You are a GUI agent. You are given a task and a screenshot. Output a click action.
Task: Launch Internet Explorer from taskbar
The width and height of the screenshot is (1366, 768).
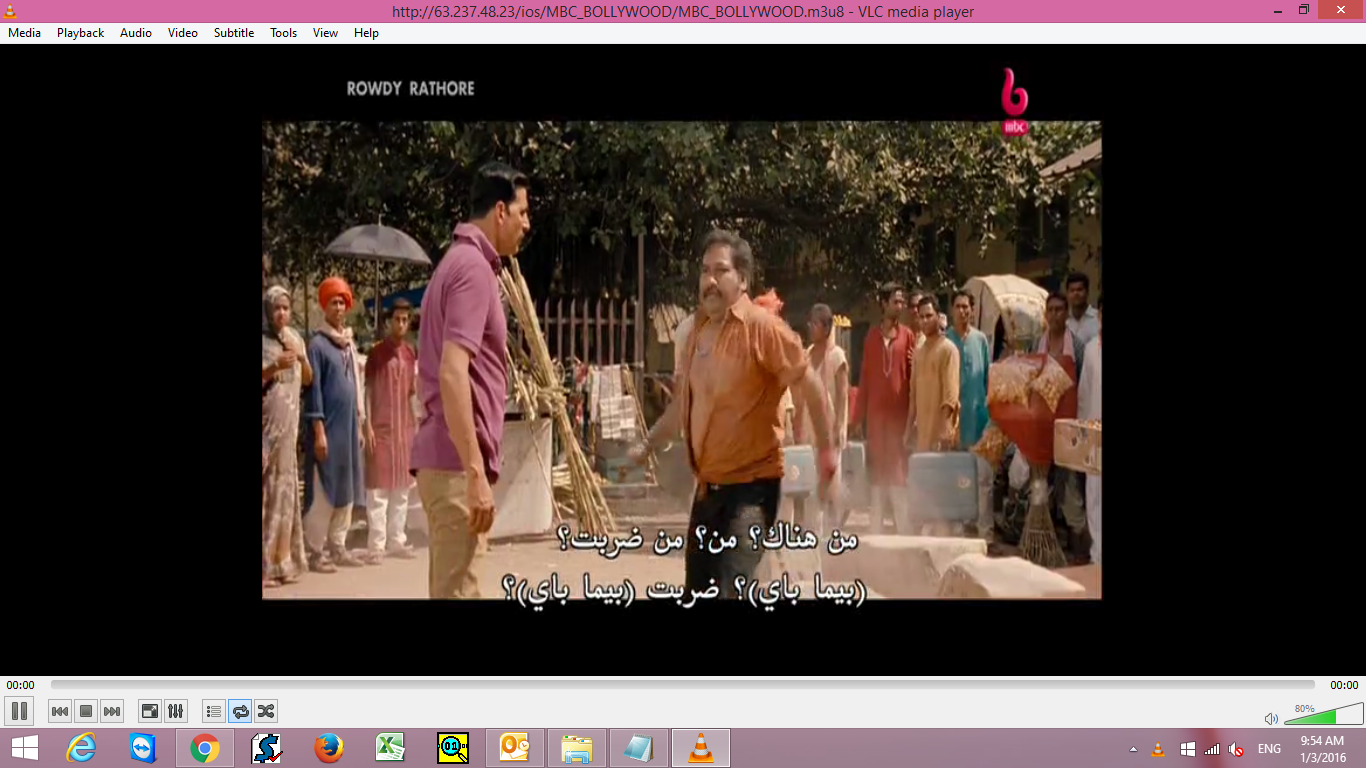coord(82,748)
